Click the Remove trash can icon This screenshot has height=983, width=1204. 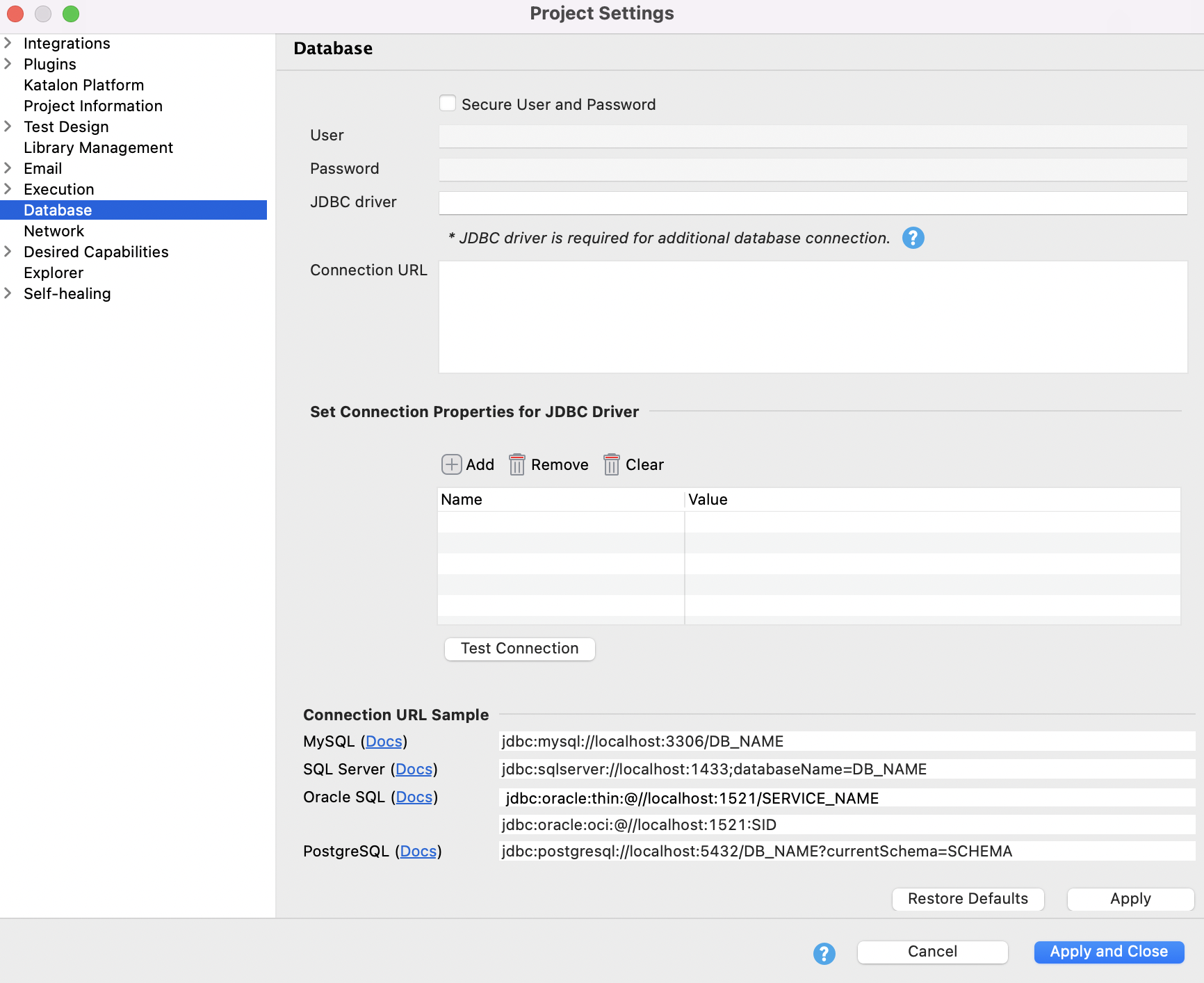(x=516, y=464)
